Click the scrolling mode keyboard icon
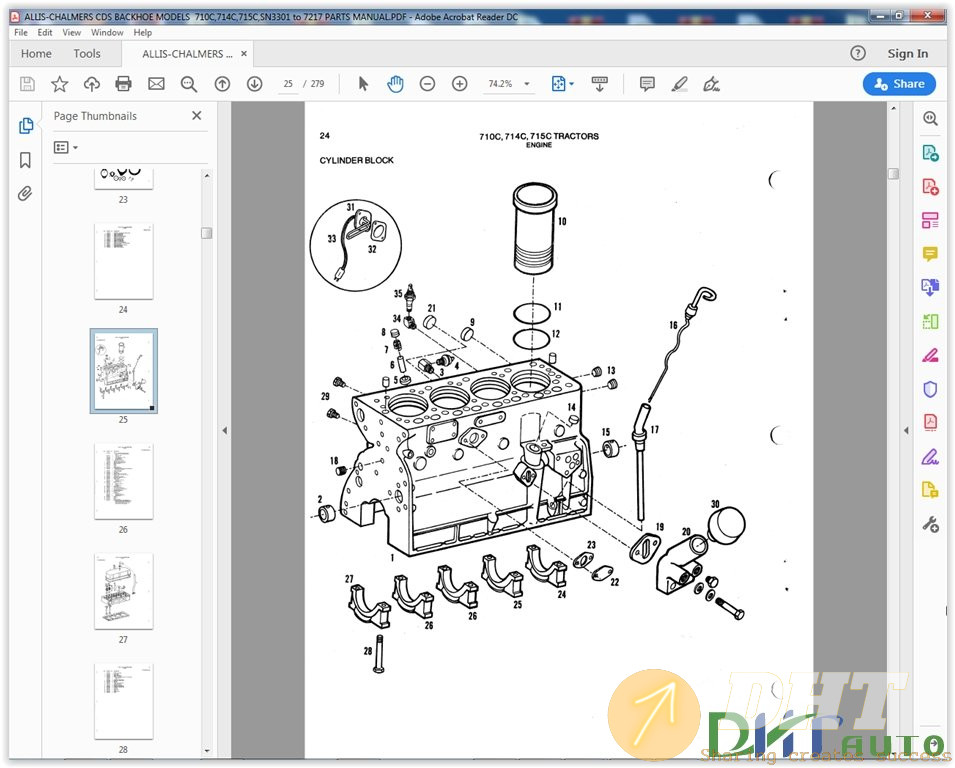The width and height of the screenshot is (955, 768). 600,84
